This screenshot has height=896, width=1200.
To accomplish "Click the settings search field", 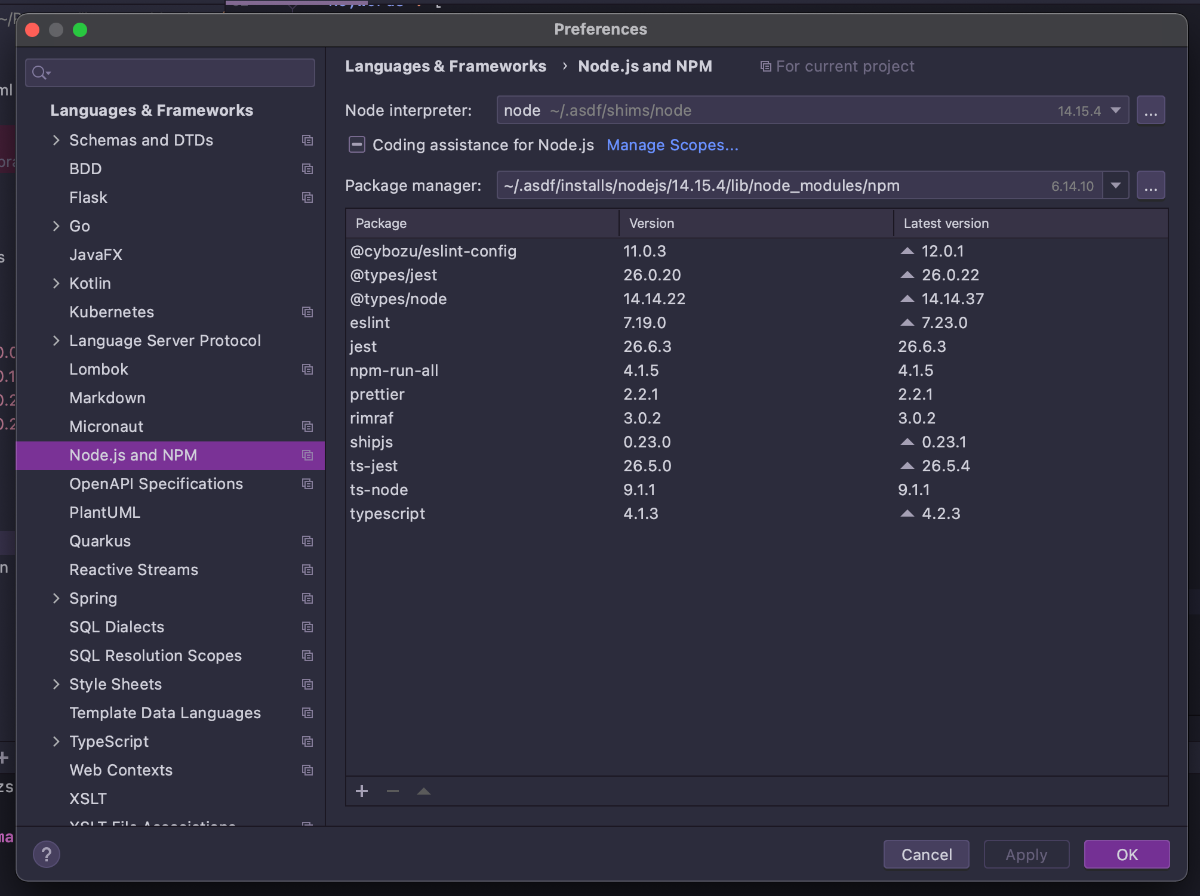I will point(170,73).
